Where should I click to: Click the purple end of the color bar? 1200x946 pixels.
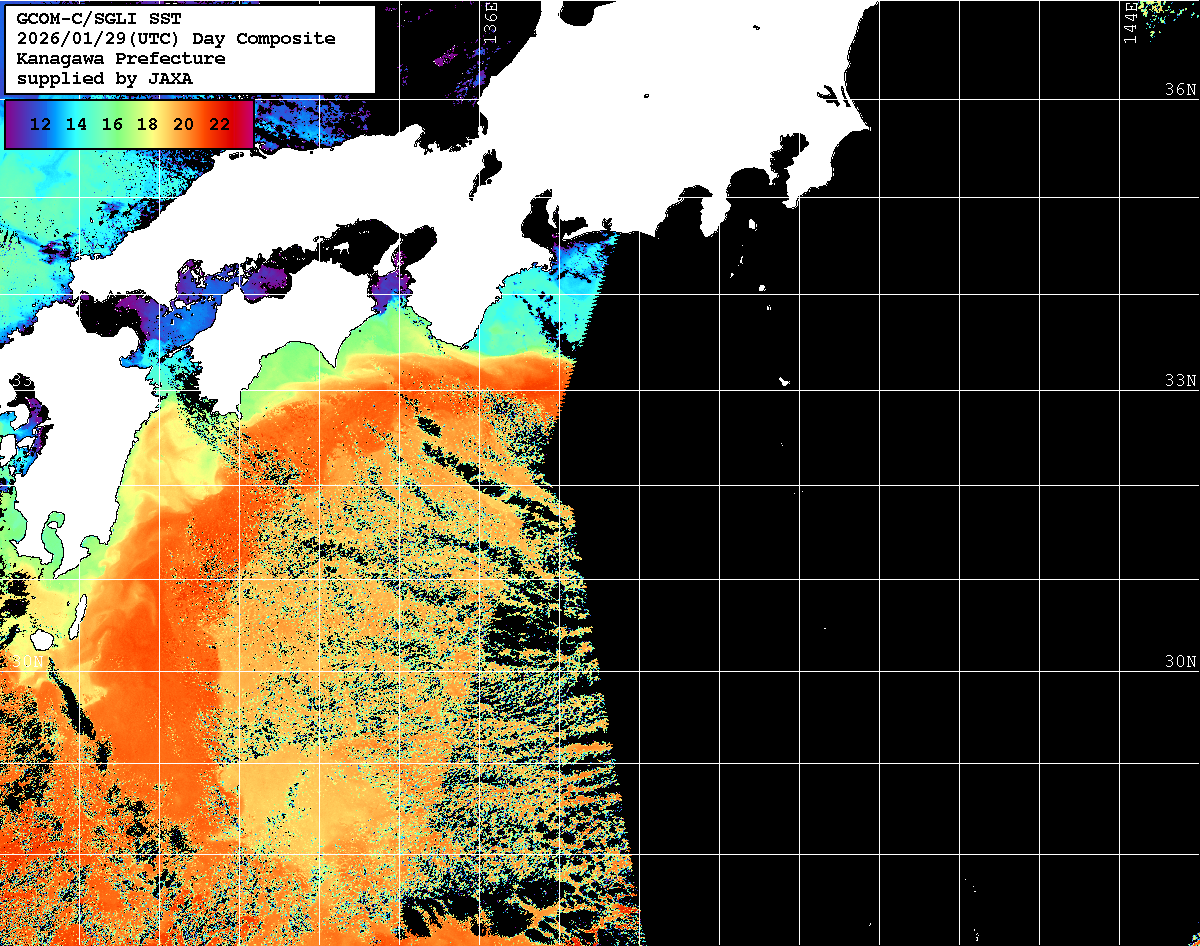tap(12, 125)
